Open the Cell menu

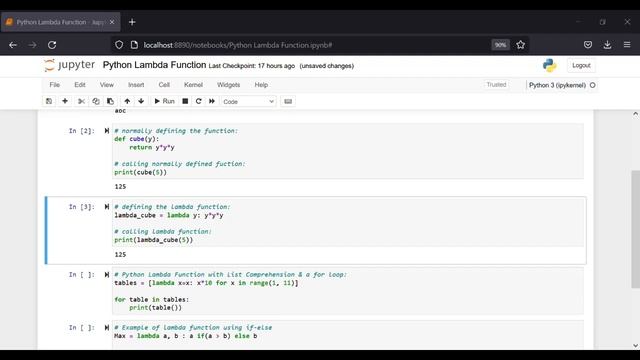[164, 85]
